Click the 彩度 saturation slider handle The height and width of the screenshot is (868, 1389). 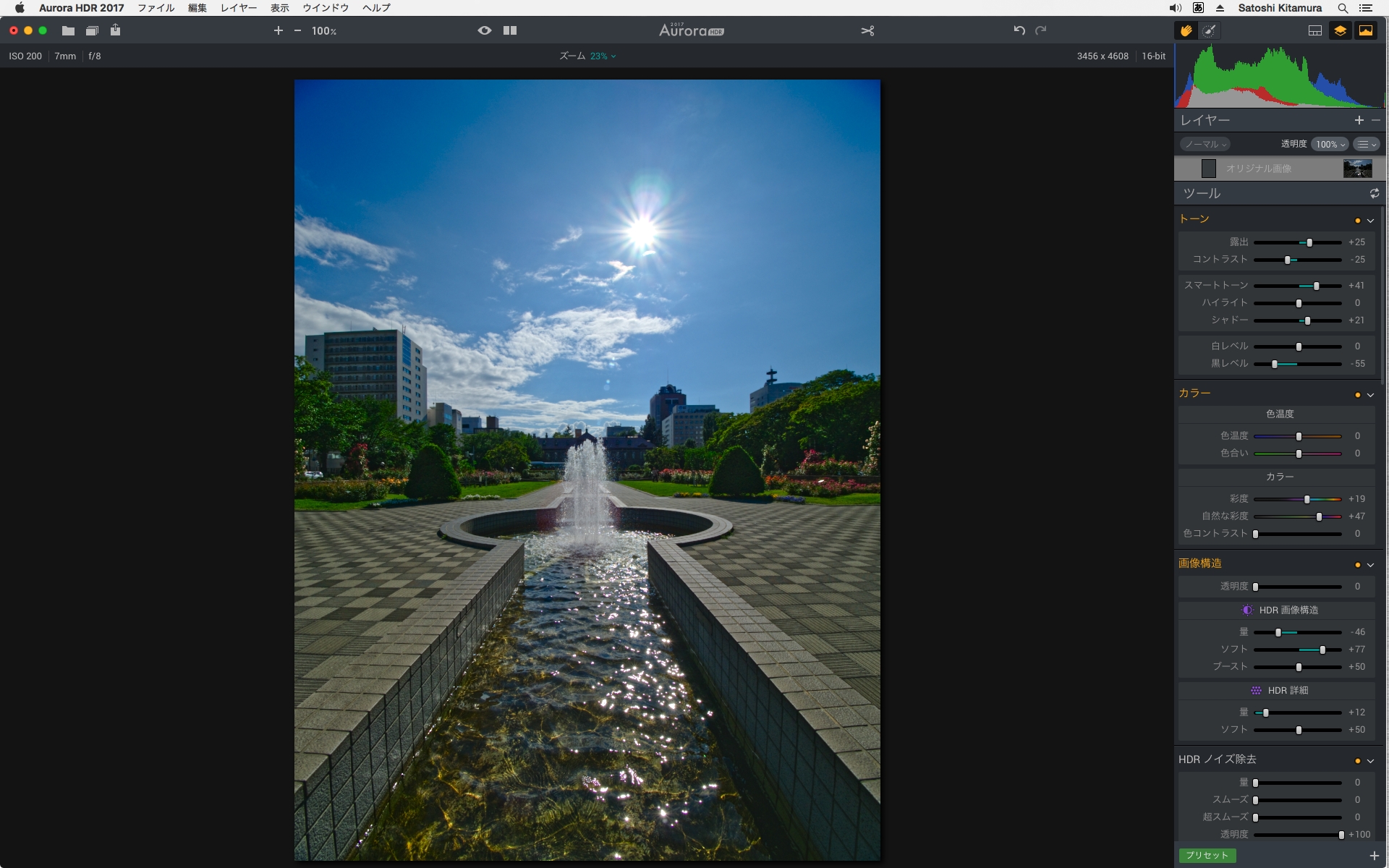point(1307,499)
